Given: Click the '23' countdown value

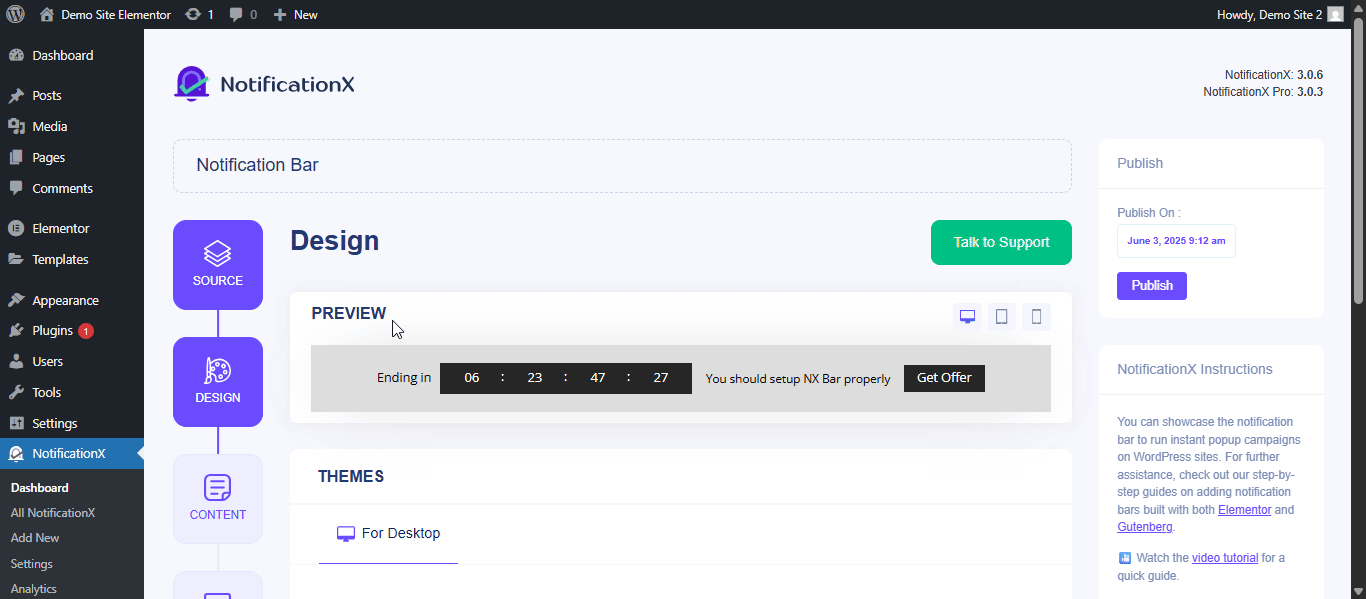Looking at the screenshot, I should tap(535, 378).
